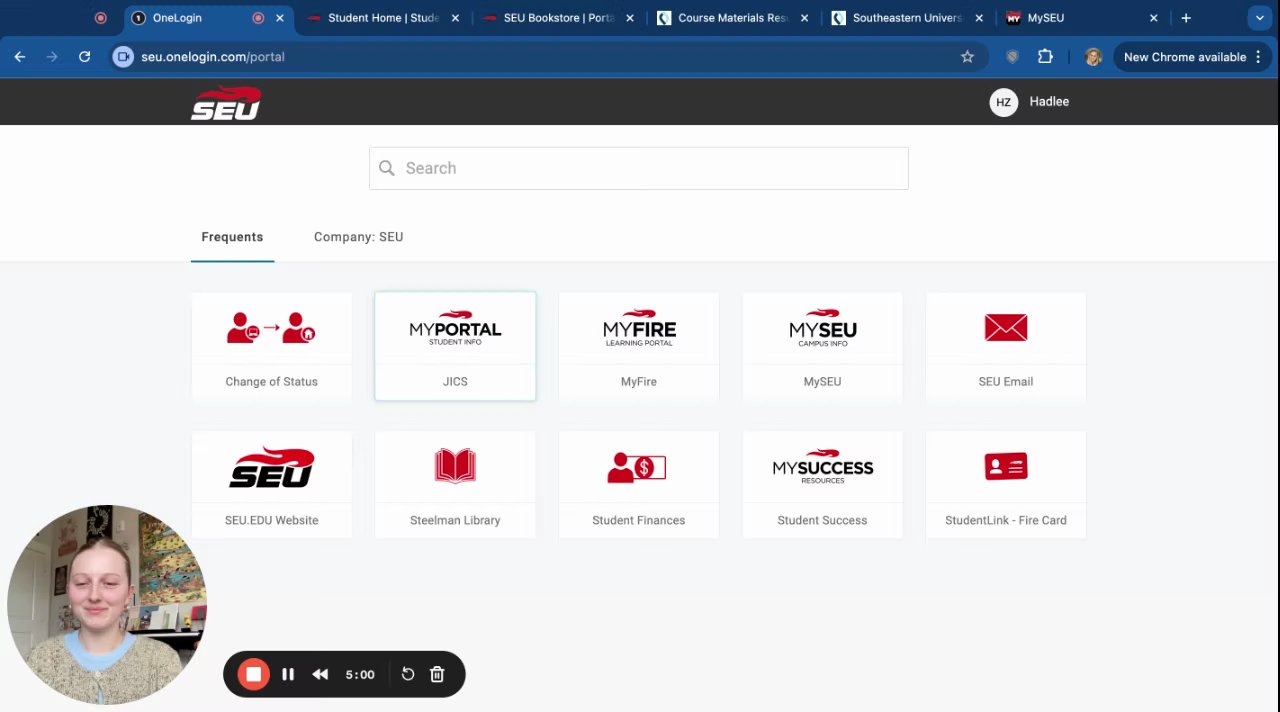The height and width of the screenshot is (712, 1280).
Task: Switch to the Southeastern University browser tab
Action: point(907,18)
